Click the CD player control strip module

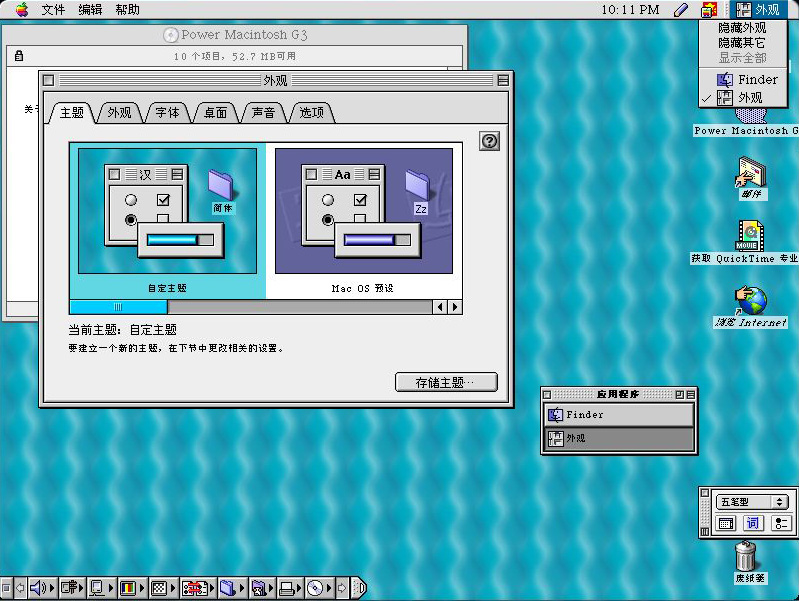316,588
